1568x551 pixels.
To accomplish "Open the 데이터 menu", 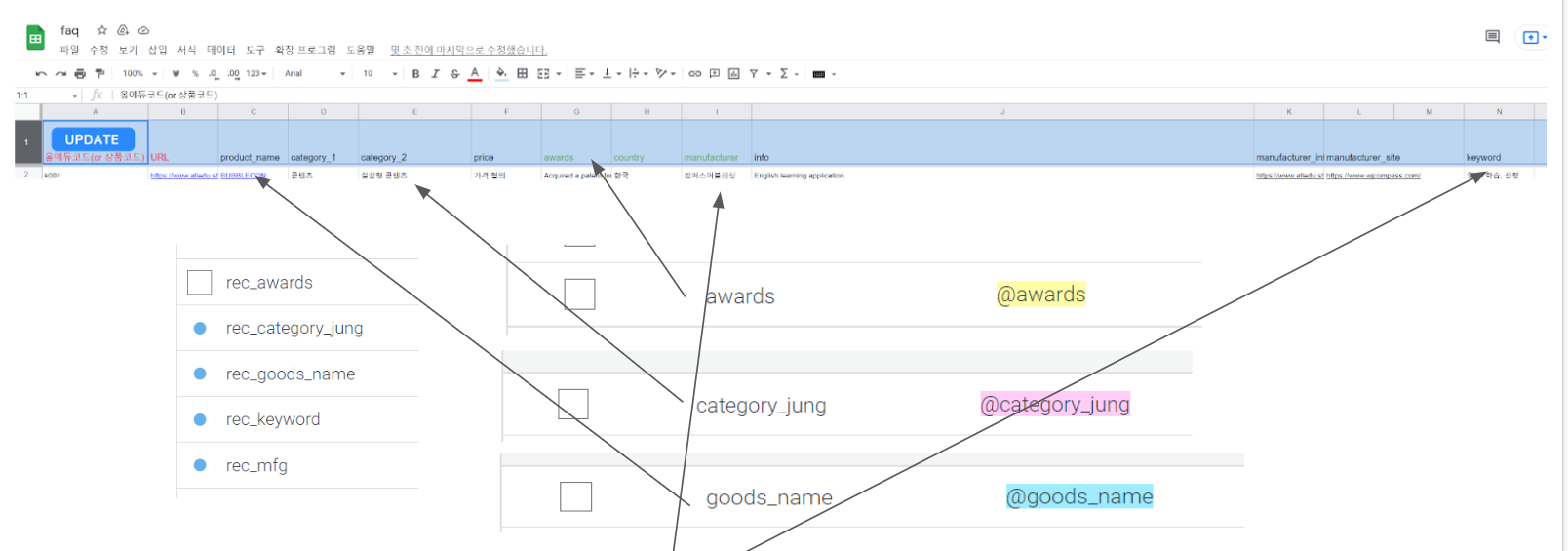I will pos(220,50).
